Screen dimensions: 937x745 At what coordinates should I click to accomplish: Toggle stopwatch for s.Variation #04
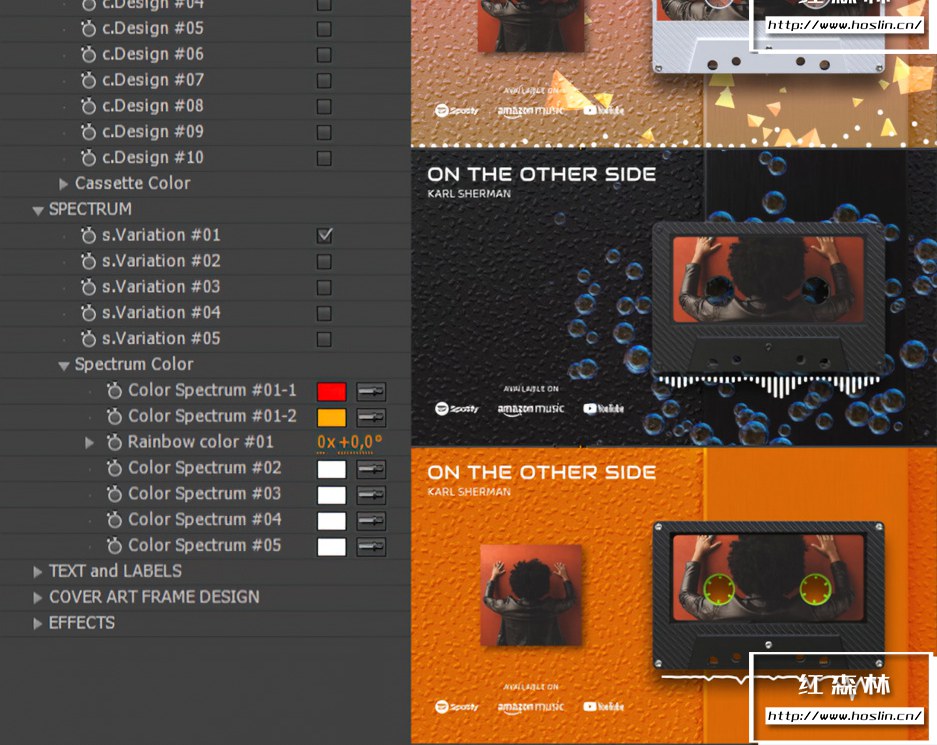(88, 313)
